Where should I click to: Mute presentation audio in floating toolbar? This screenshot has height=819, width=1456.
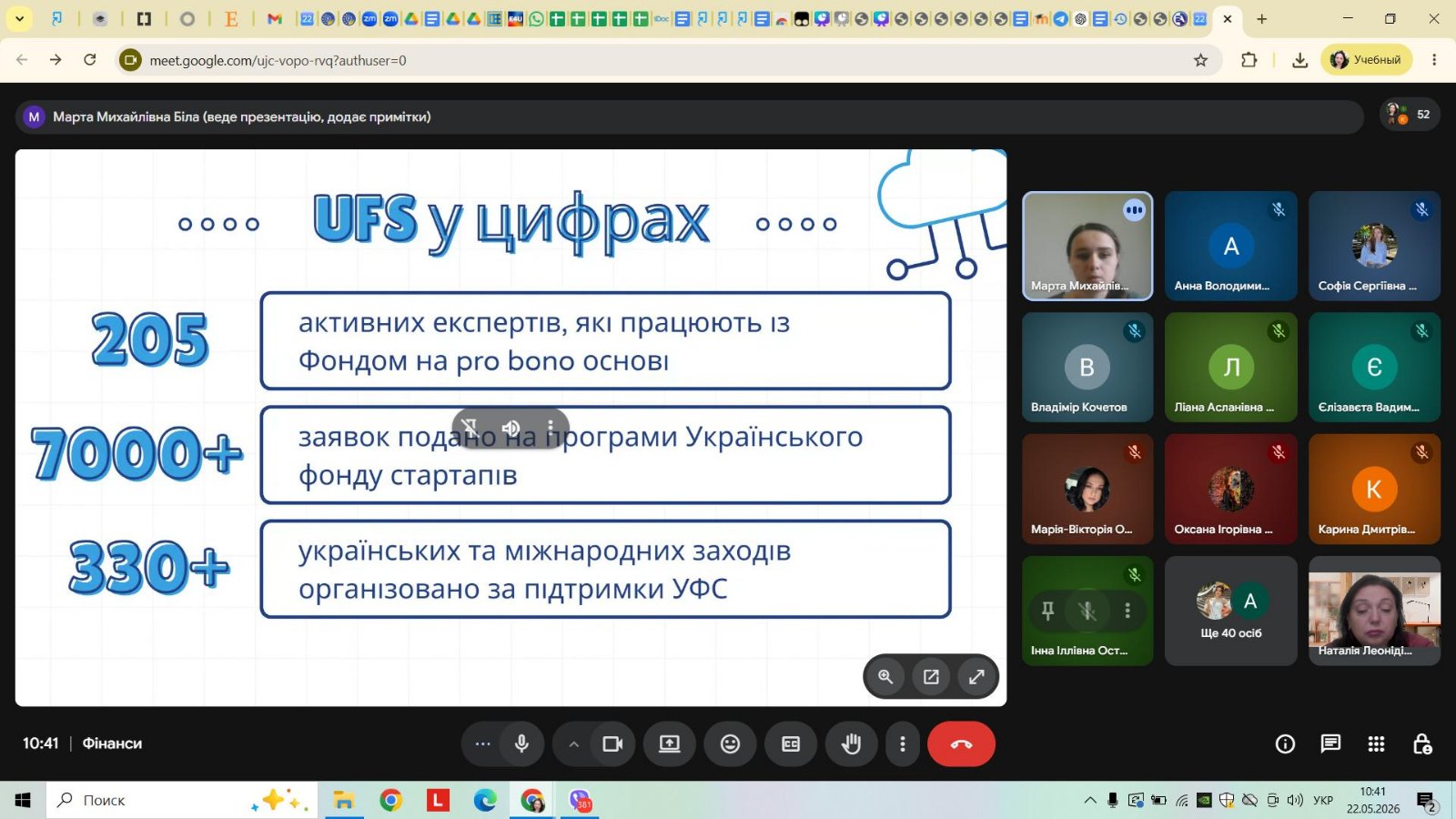[x=511, y=427]
